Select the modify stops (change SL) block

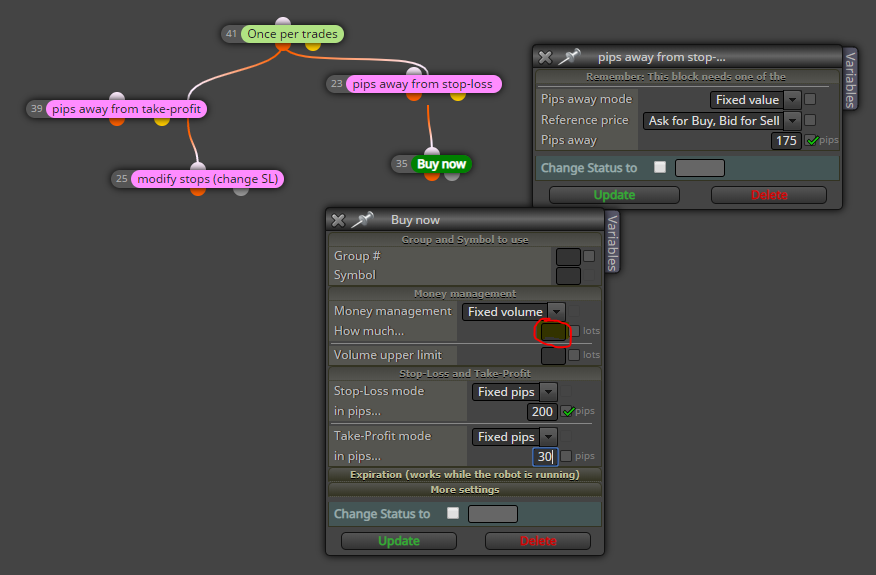pyautogui.click(x=207, y=179)
